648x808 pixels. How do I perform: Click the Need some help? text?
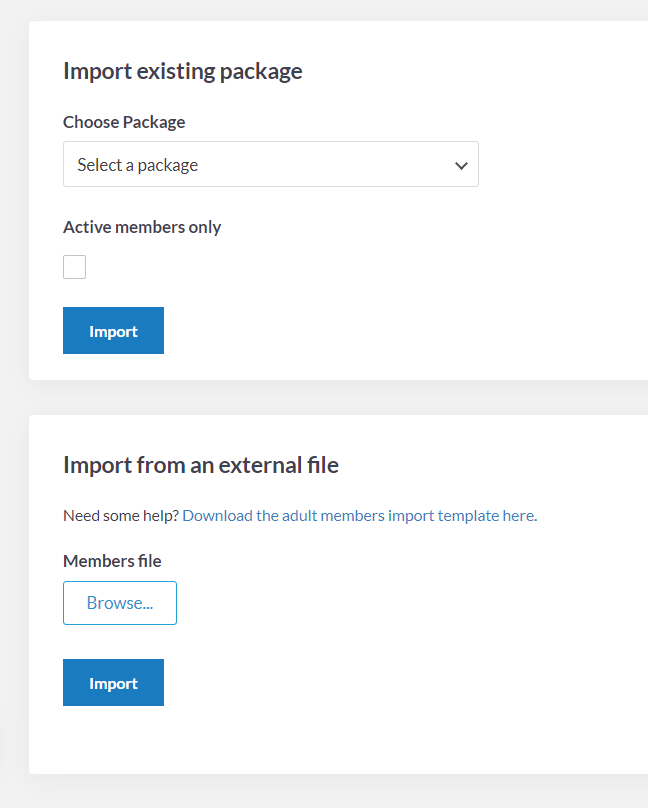pos(120,516)
